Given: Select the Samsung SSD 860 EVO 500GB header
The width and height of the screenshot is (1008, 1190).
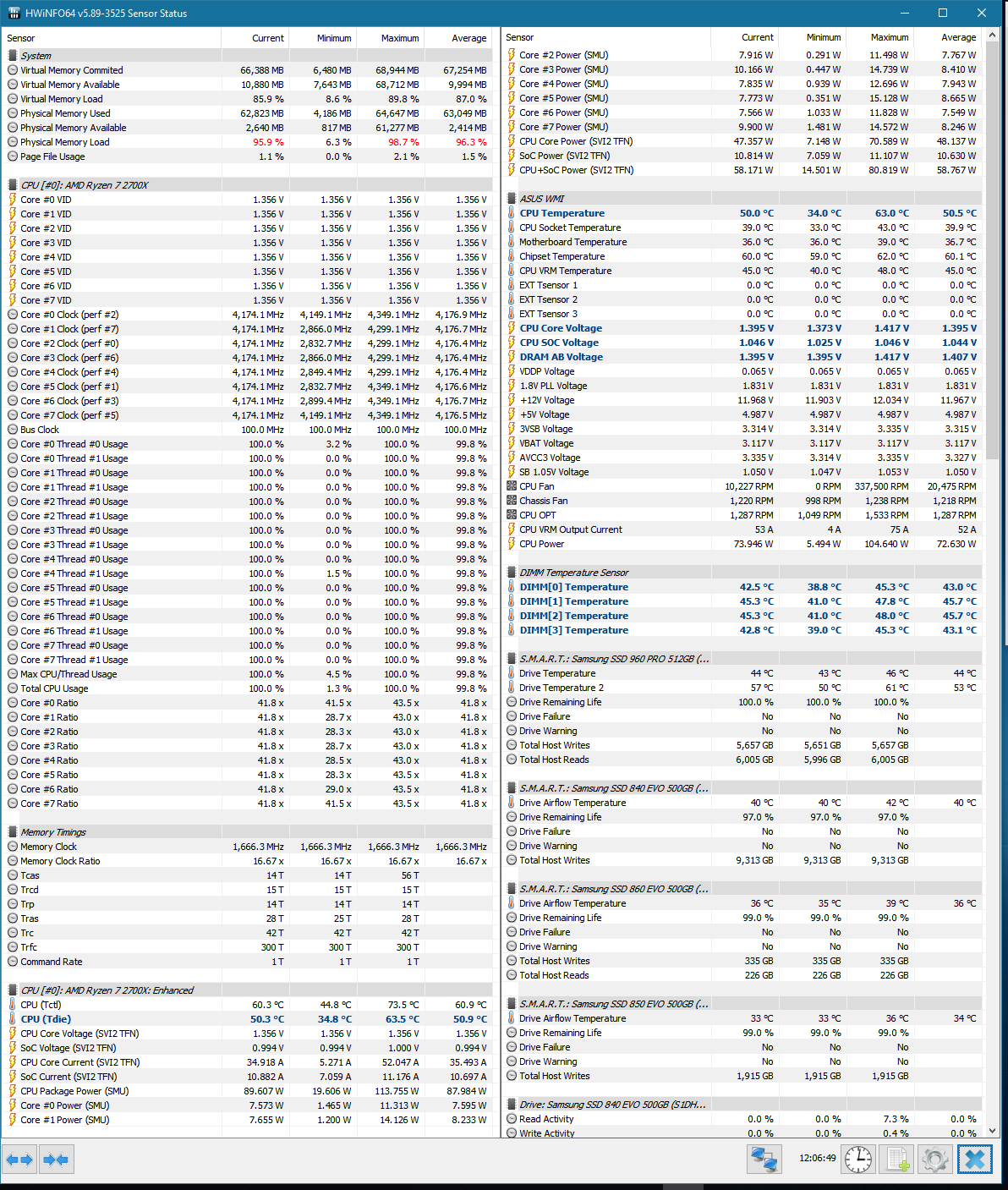Looking at the screenshot, I should tap(743, 889).
